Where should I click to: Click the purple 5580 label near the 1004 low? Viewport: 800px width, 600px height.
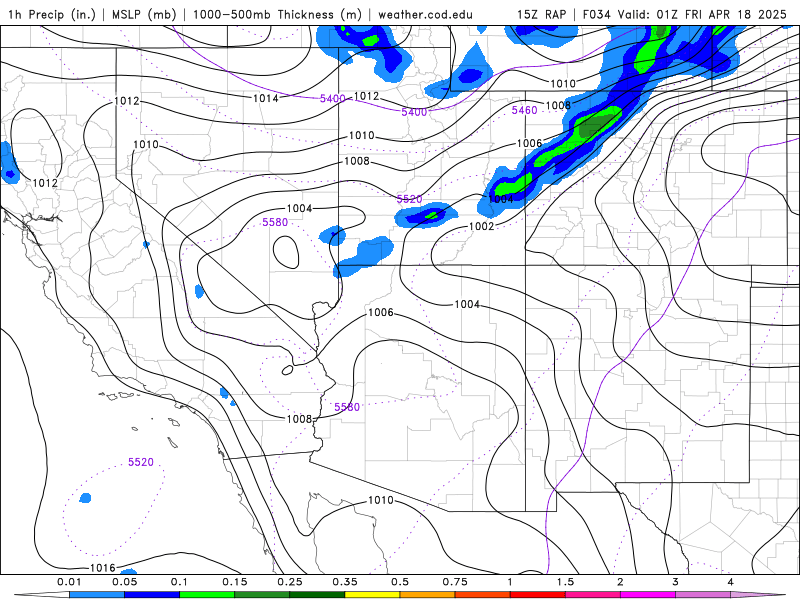coord(275,222)
